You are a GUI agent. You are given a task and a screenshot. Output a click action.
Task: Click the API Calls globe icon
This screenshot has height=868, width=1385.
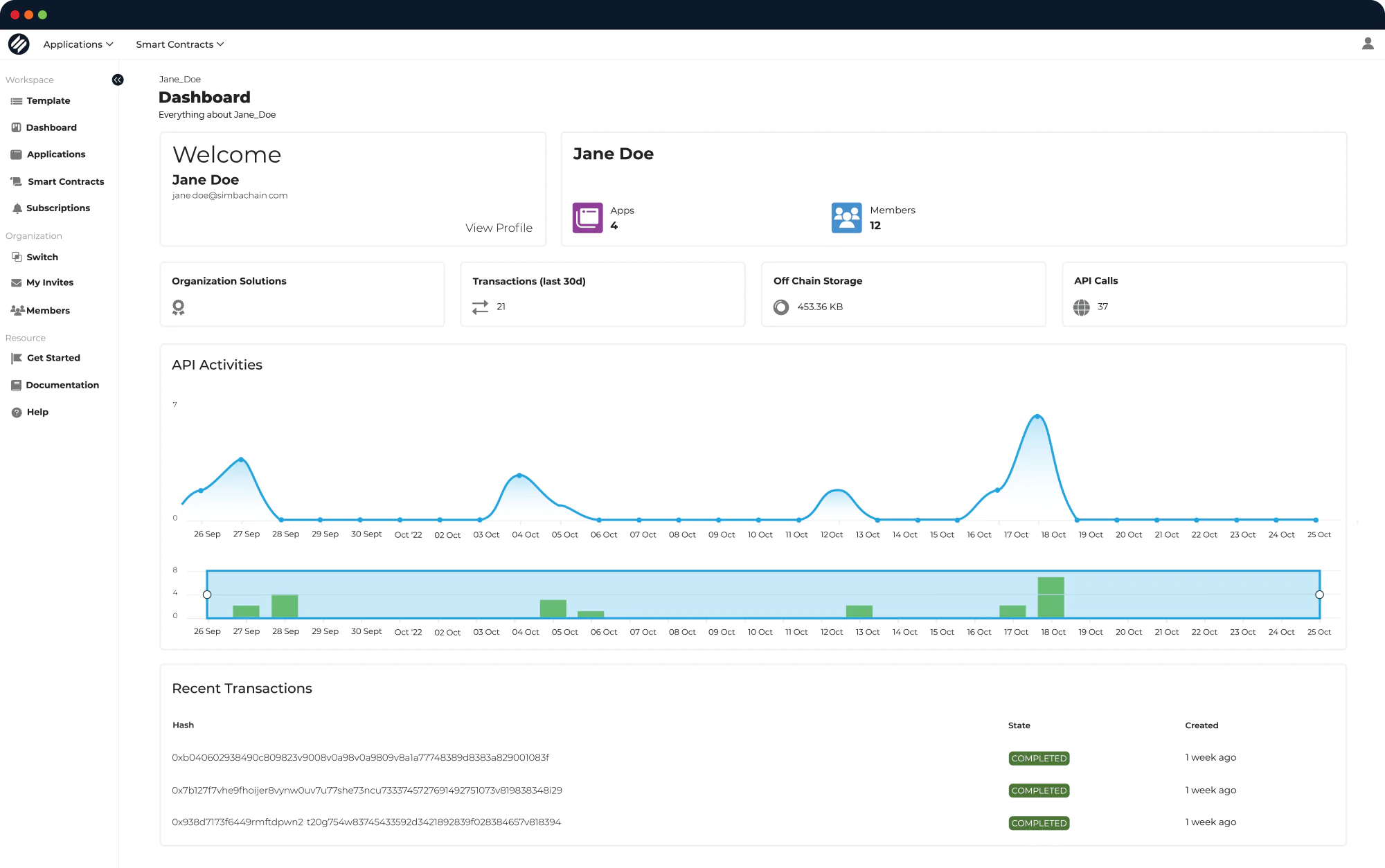tap(1082, 307)
